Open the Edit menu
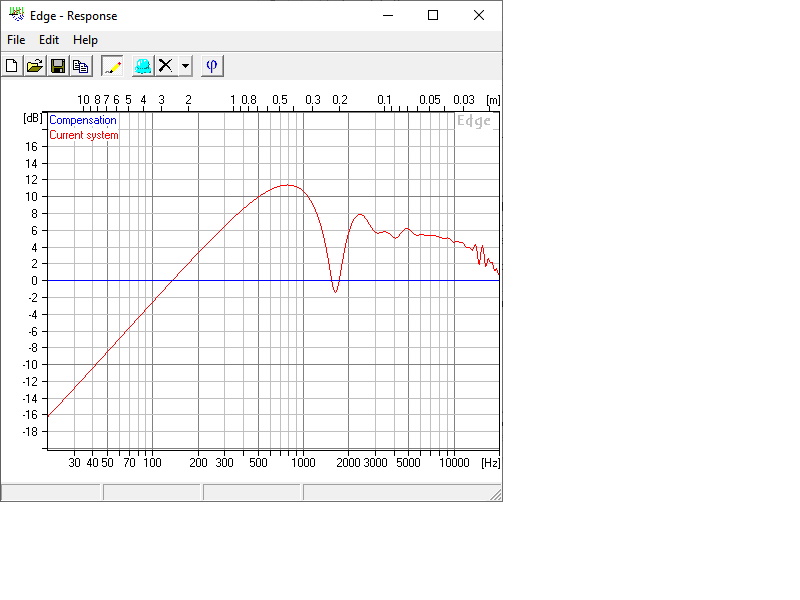Viewport: 800px width, 600px height. (x=49, y=40)
